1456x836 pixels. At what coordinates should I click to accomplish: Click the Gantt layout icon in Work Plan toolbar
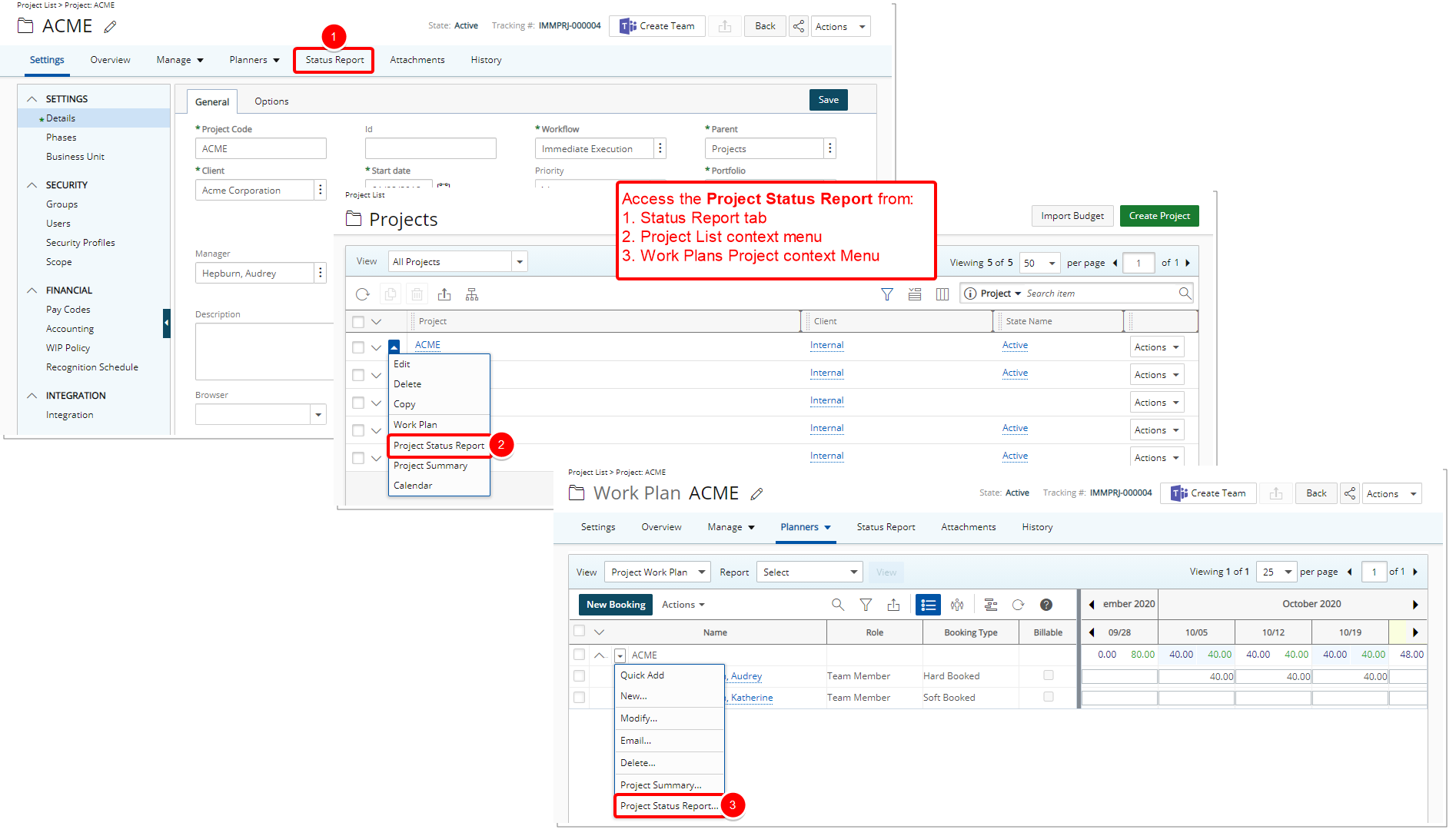click(991, 605)
